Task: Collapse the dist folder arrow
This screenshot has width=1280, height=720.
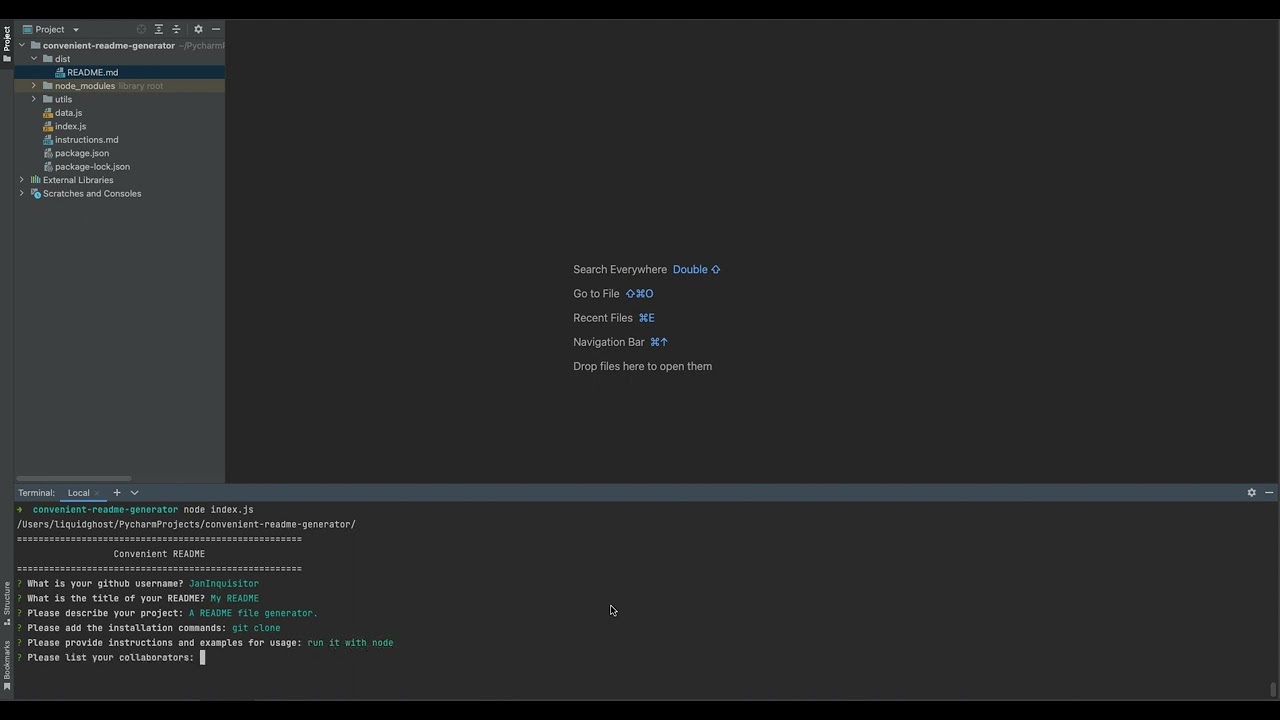Action: tap(34, 59)
